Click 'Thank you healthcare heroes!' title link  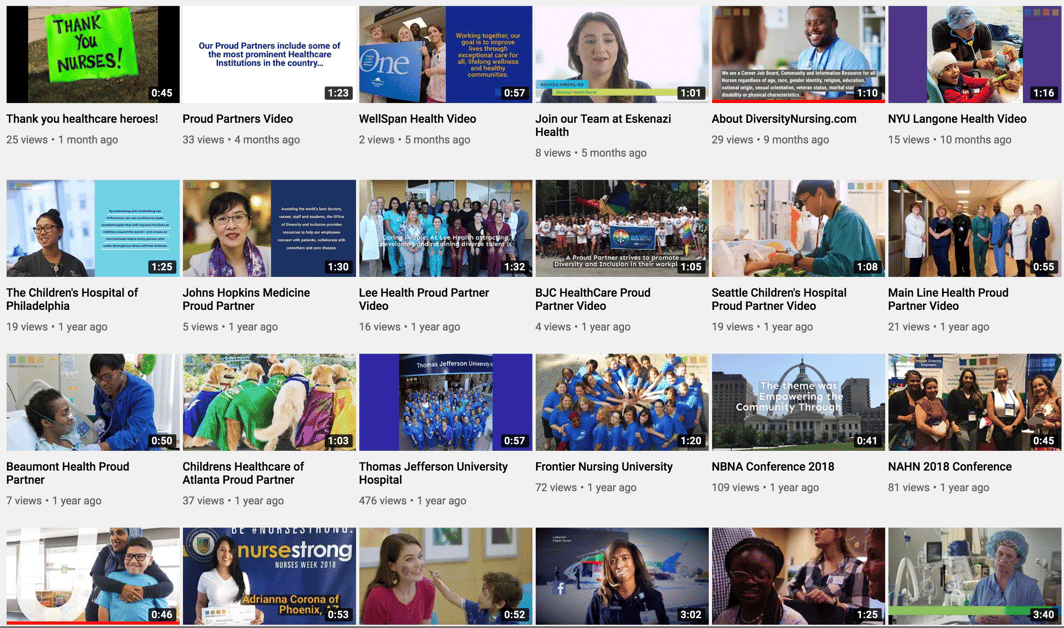[x=82, y=119]
